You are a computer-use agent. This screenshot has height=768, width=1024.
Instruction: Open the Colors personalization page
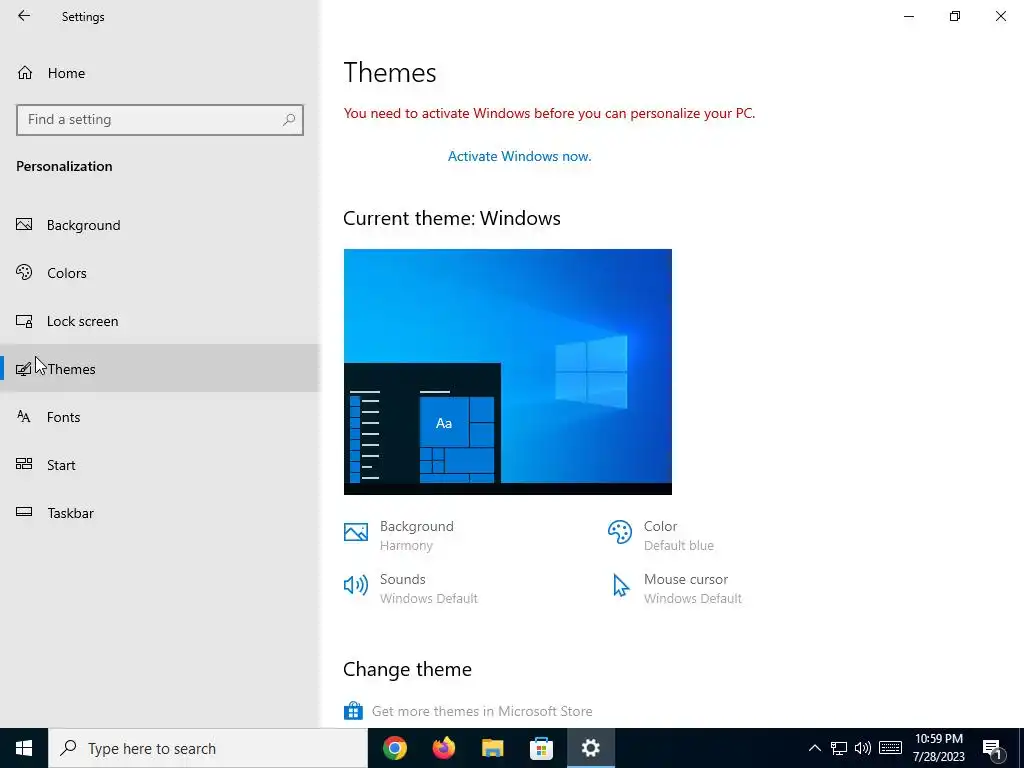[x=160, y=273]
